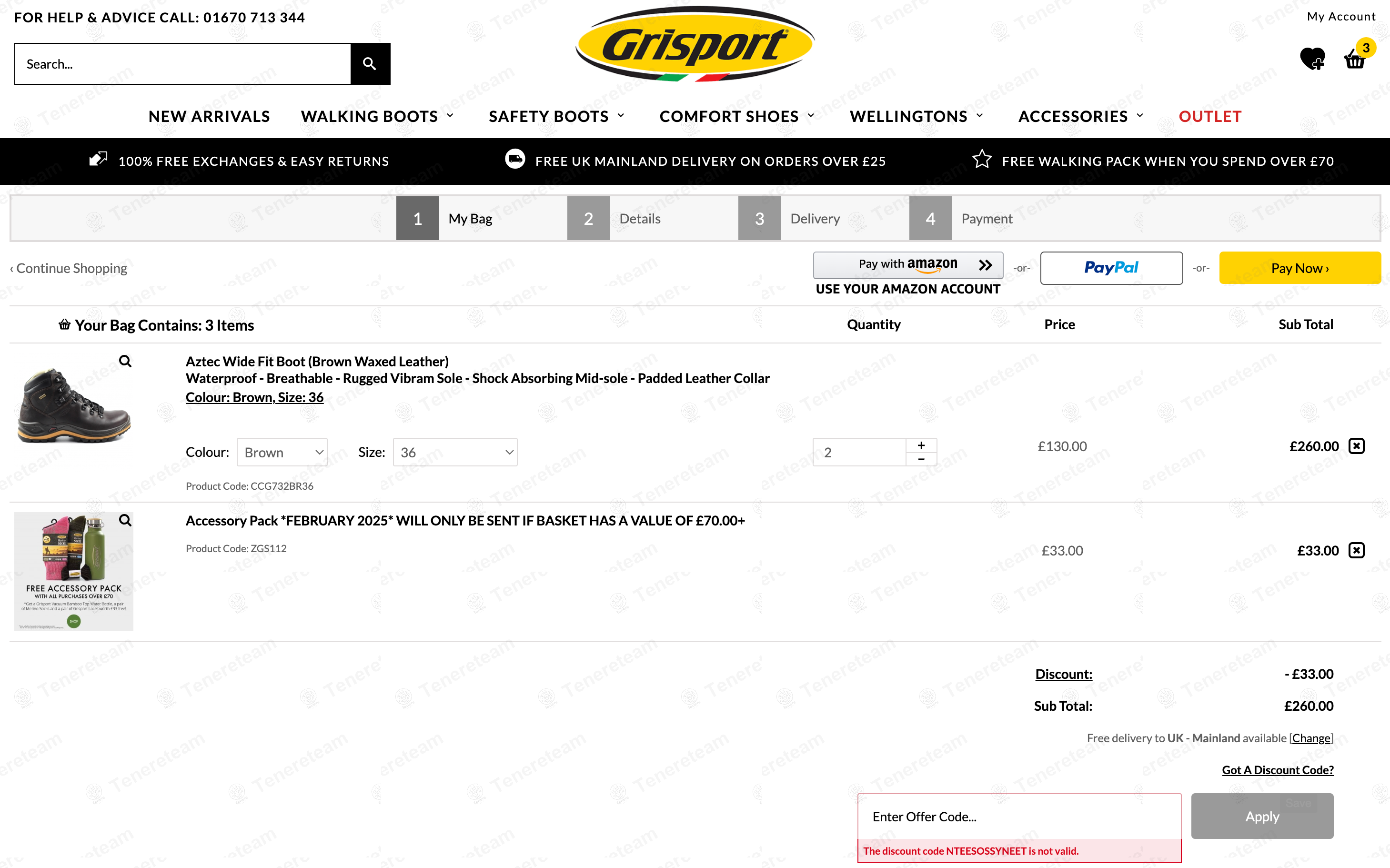Decrease boot quantity with minus button
This screenshot has height=868, width=1390.
click(921, 459)
